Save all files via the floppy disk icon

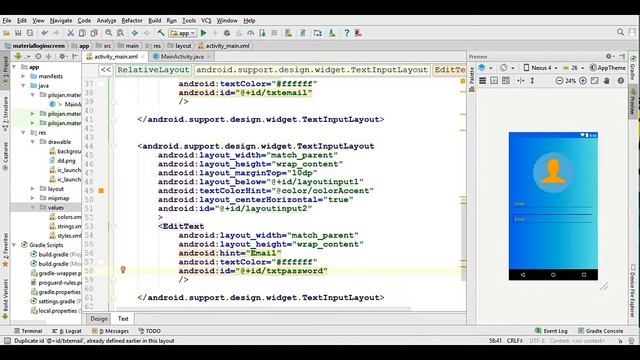point(18,33)
